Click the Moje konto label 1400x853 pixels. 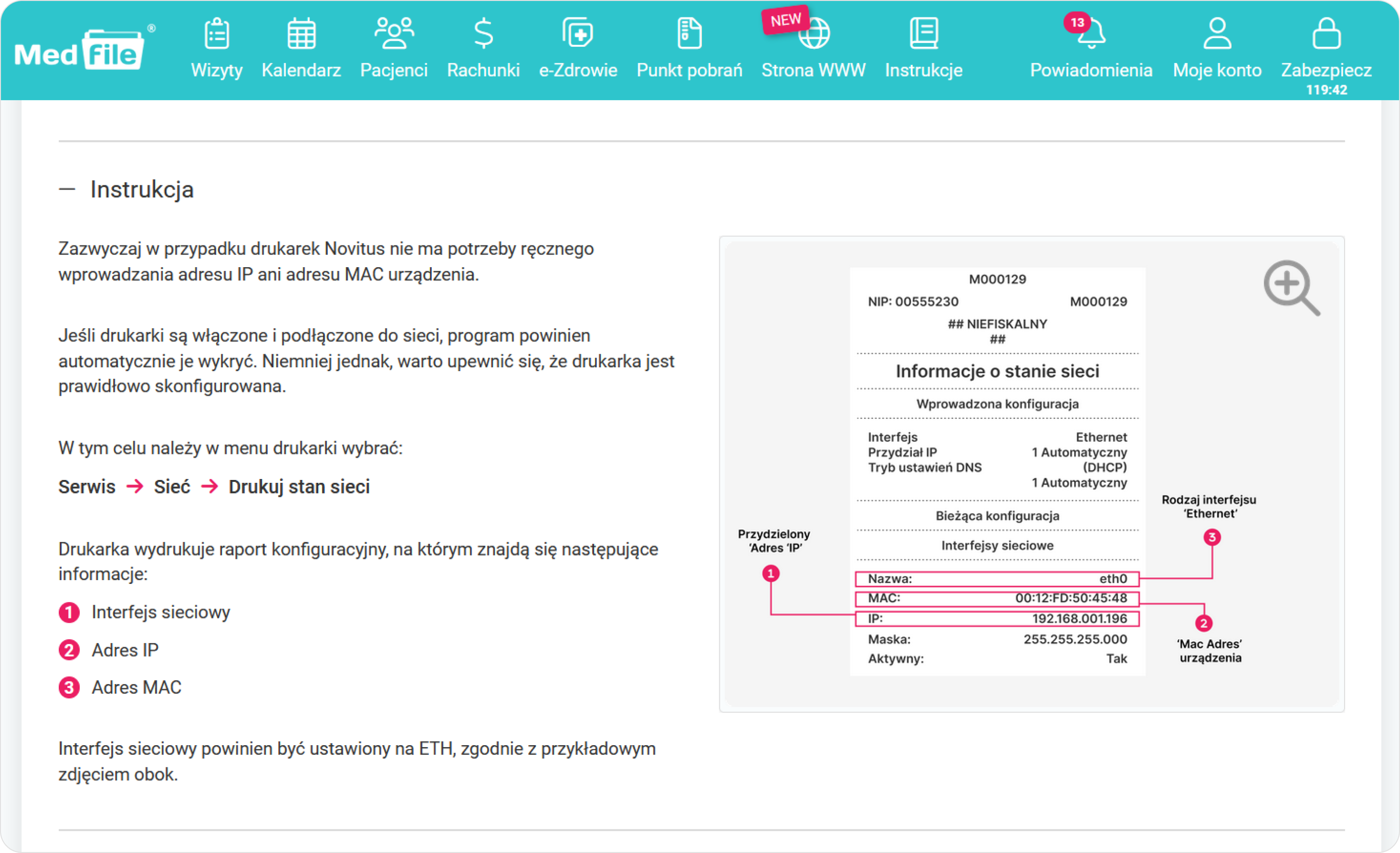1218,70
